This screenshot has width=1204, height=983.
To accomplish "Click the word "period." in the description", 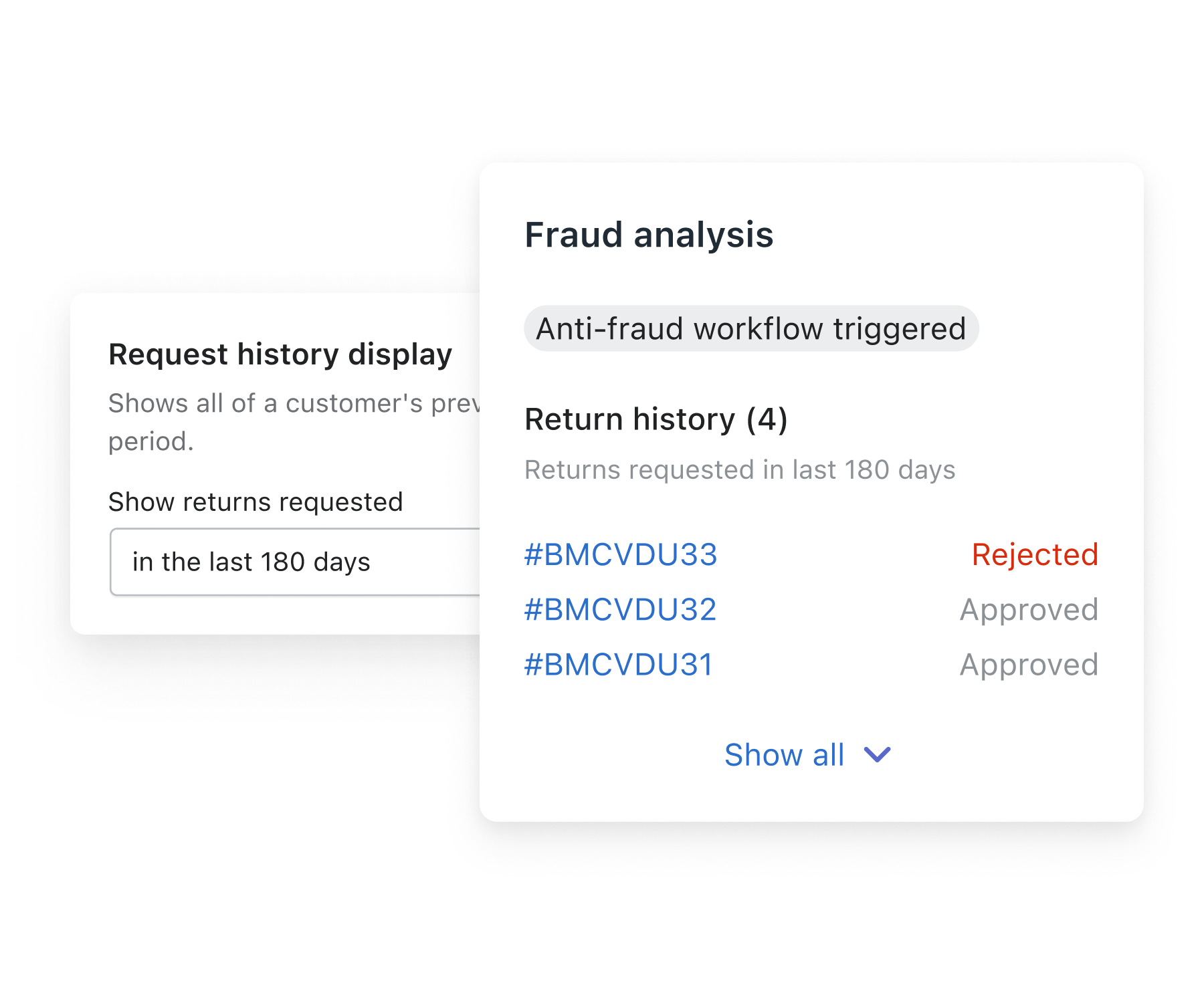I will pos(151,441).
